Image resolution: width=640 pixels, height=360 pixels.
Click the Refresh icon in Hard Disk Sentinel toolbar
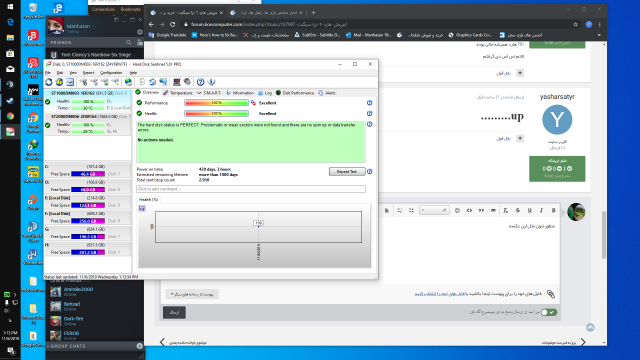(49, 82)
